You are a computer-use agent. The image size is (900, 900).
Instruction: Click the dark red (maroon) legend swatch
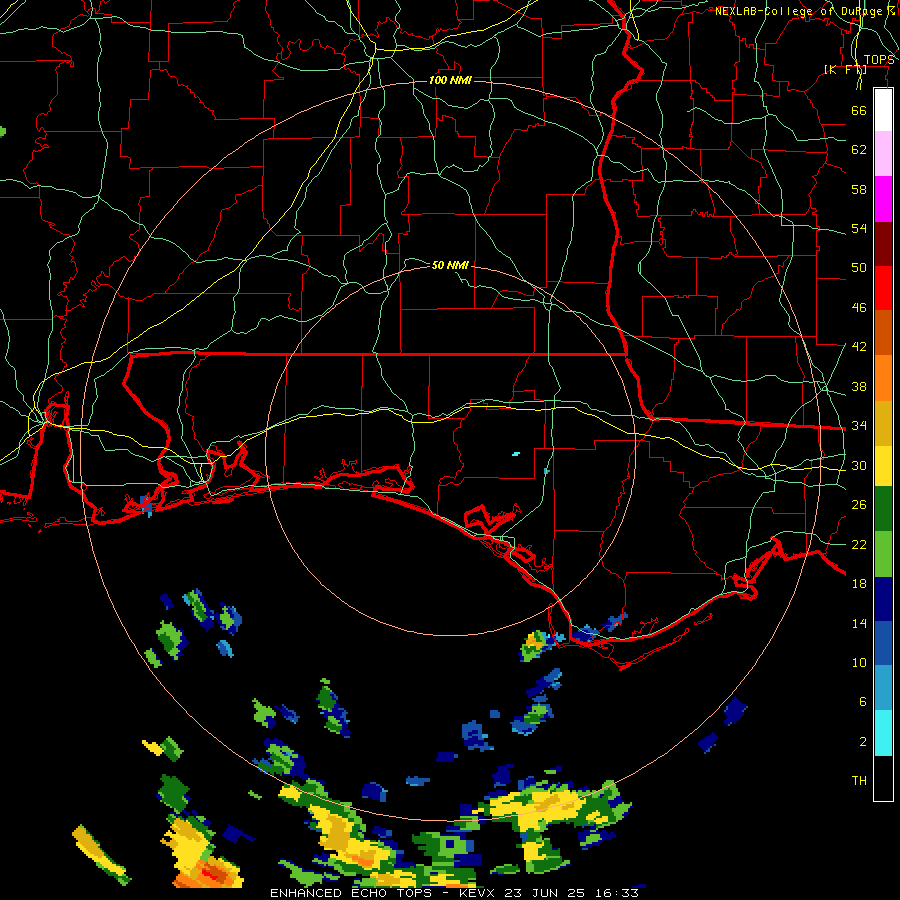[x=883, y=243]
